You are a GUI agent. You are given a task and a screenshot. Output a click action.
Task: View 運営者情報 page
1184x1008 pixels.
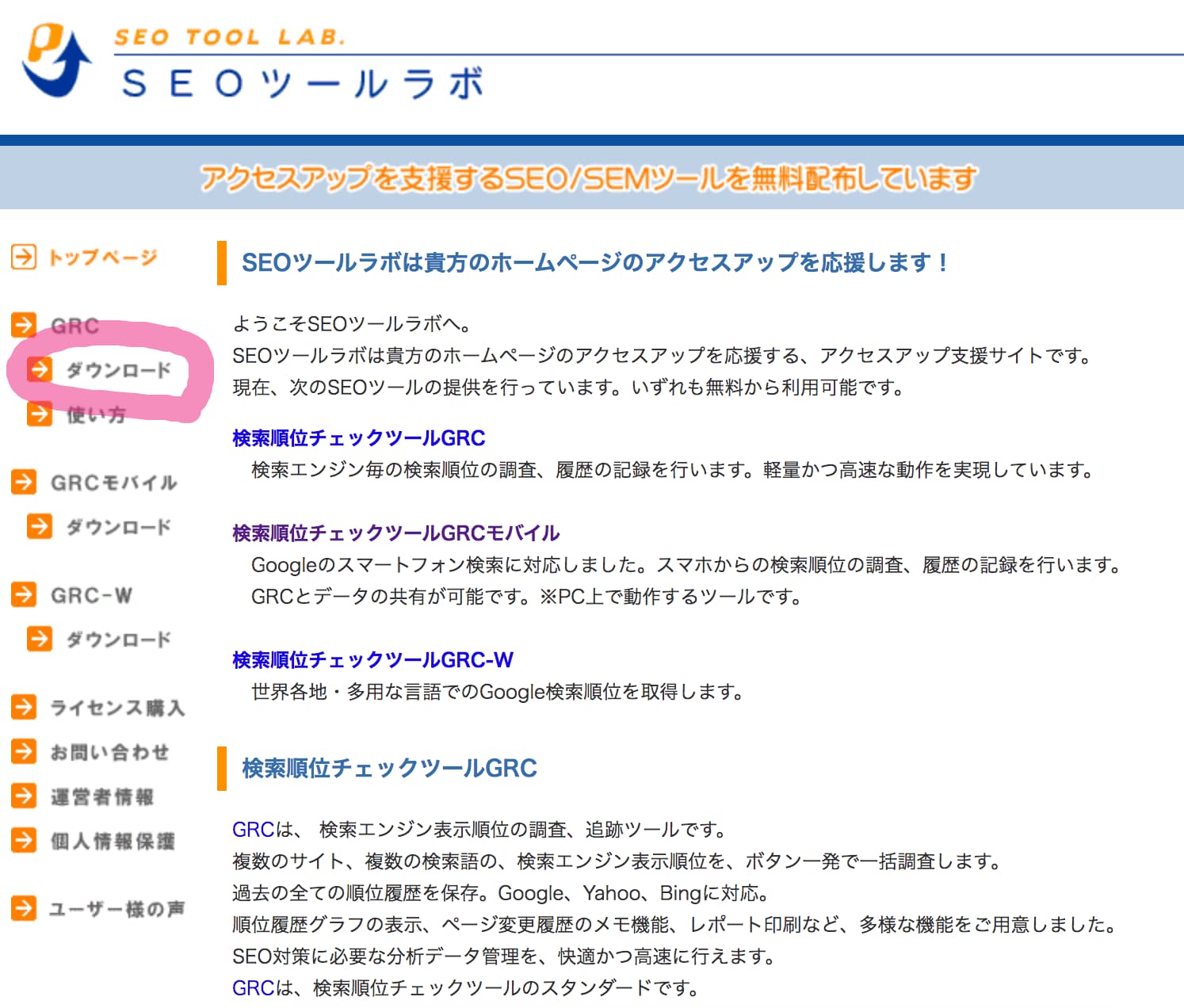[x=102, y=796]
